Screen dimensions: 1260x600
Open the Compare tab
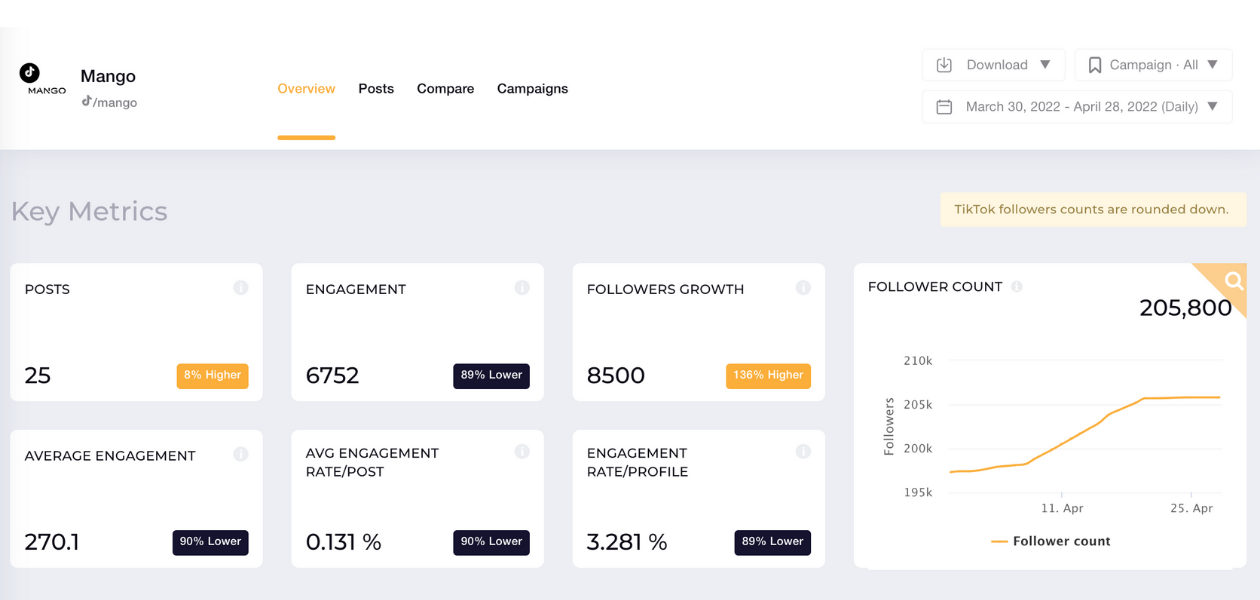tap(445, 89)
